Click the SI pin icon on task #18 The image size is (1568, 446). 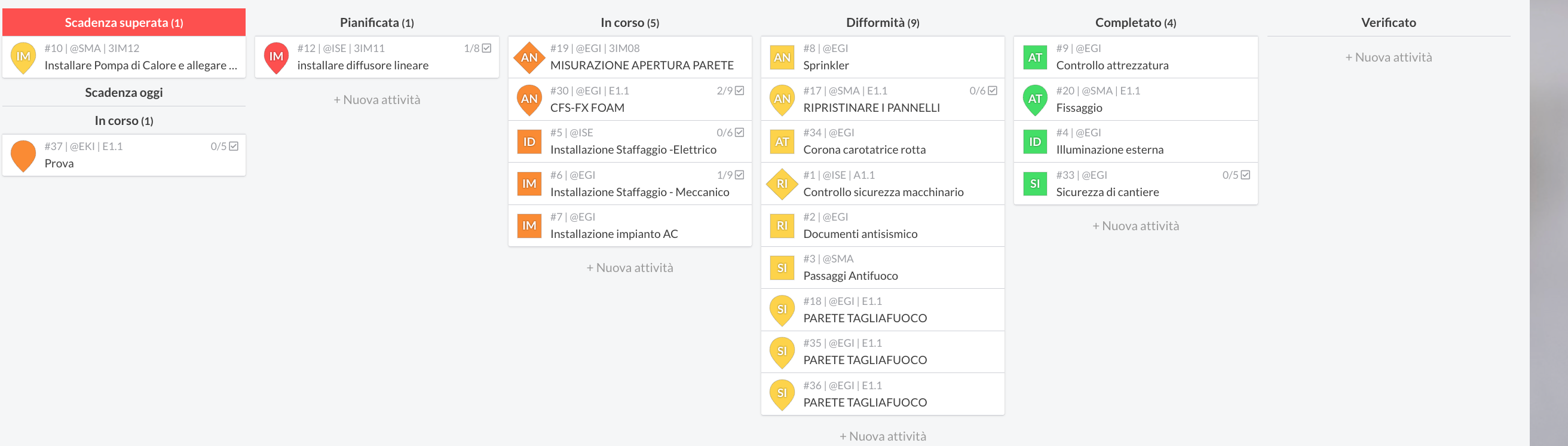782,311
